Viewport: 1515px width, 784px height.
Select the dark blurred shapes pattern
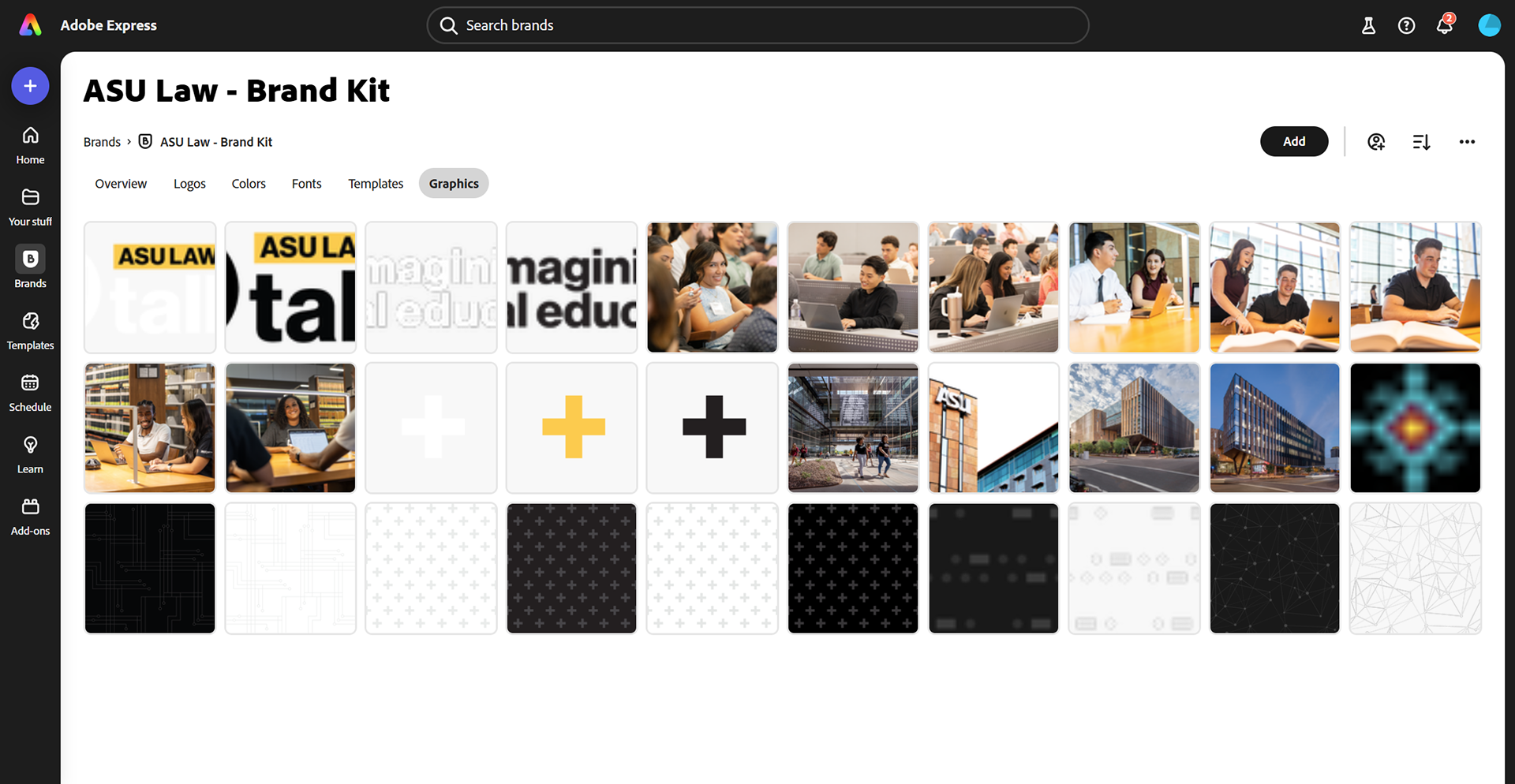[993, 569]
